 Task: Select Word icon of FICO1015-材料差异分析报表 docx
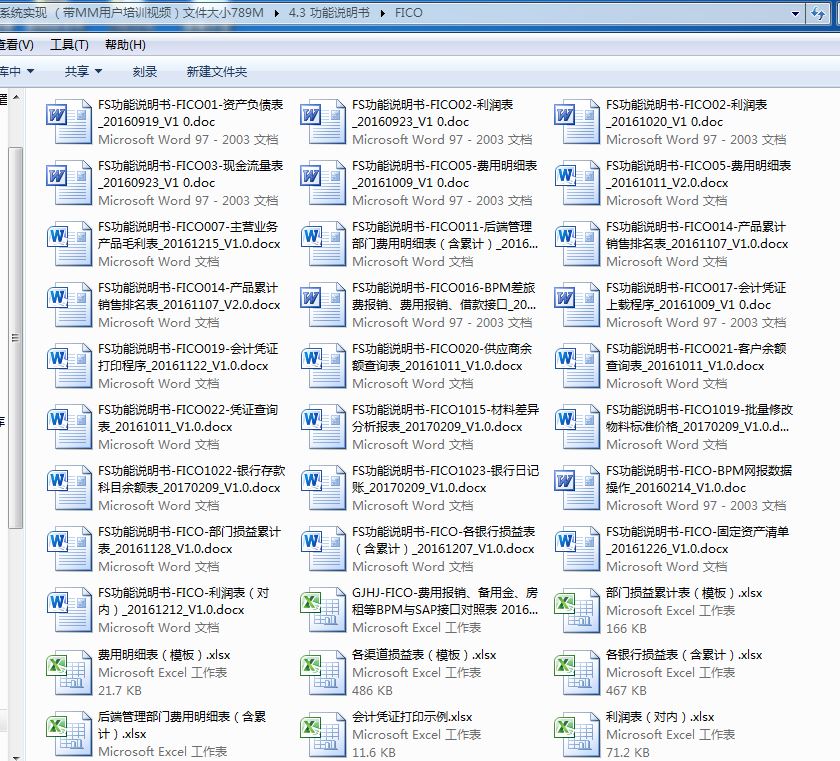322,427
